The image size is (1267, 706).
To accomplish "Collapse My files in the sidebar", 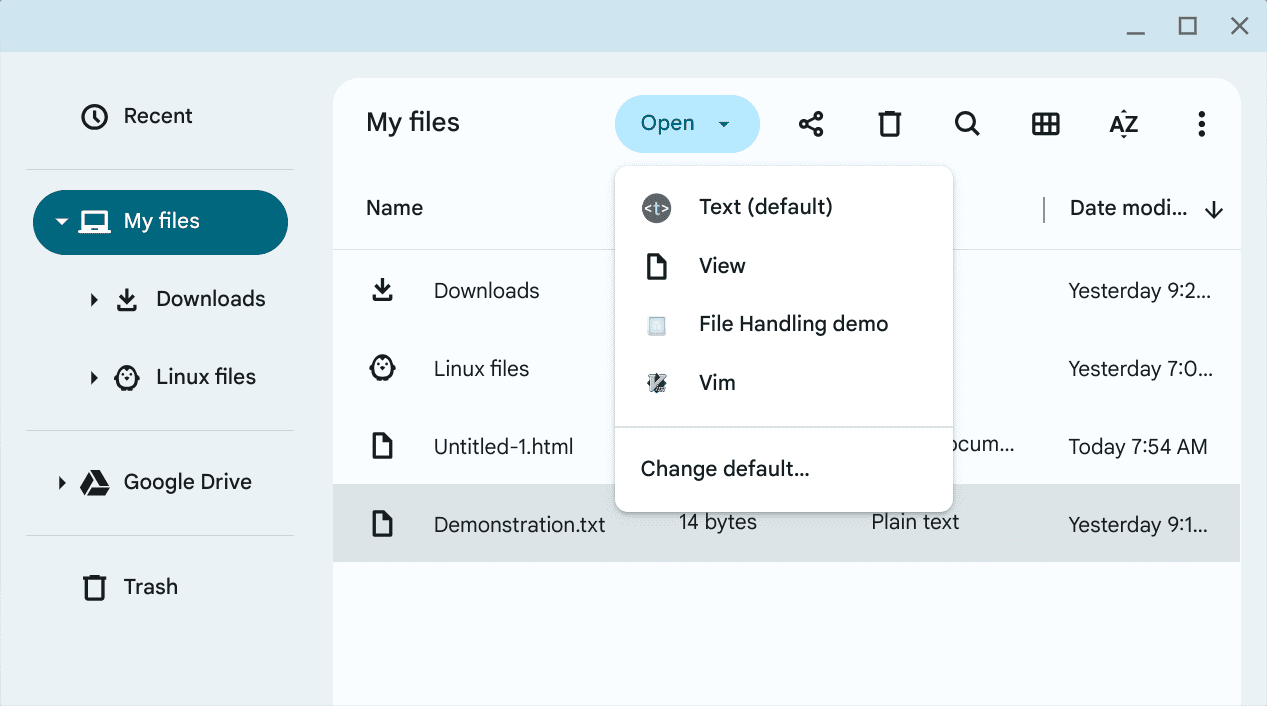I will tap(61, 222).
